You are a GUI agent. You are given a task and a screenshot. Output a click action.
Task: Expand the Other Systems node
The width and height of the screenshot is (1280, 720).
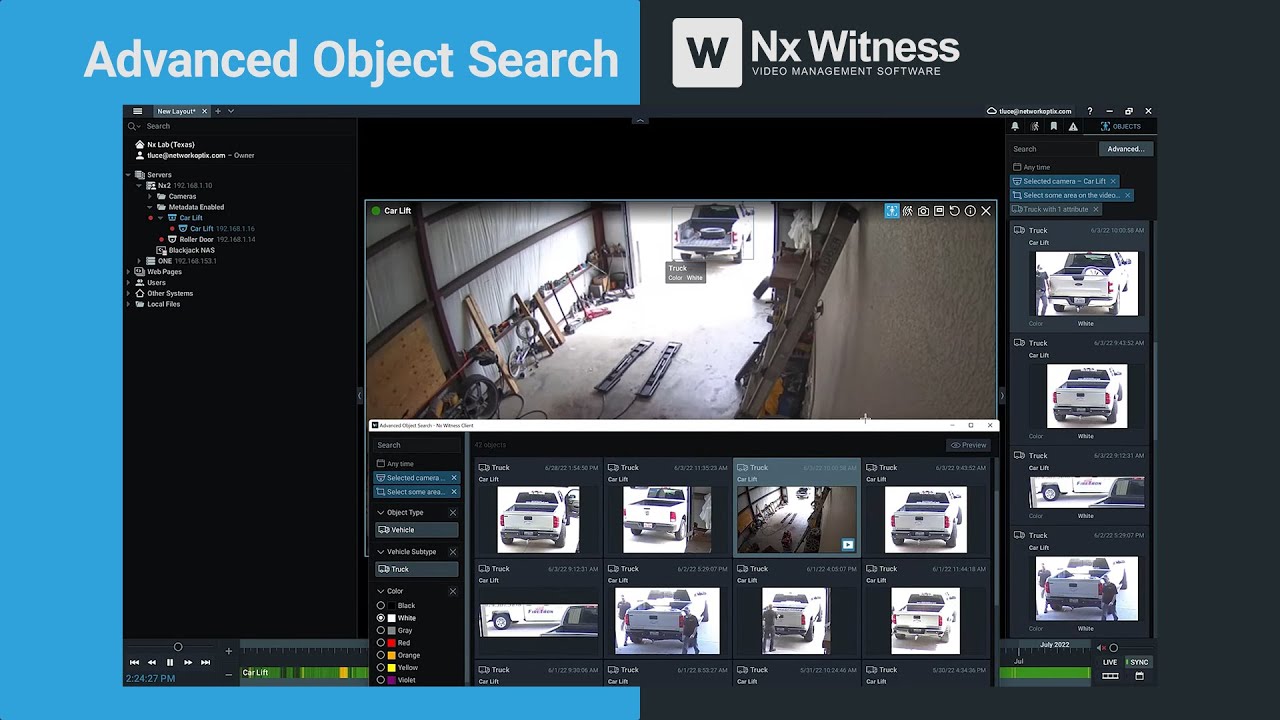(129, 293)
